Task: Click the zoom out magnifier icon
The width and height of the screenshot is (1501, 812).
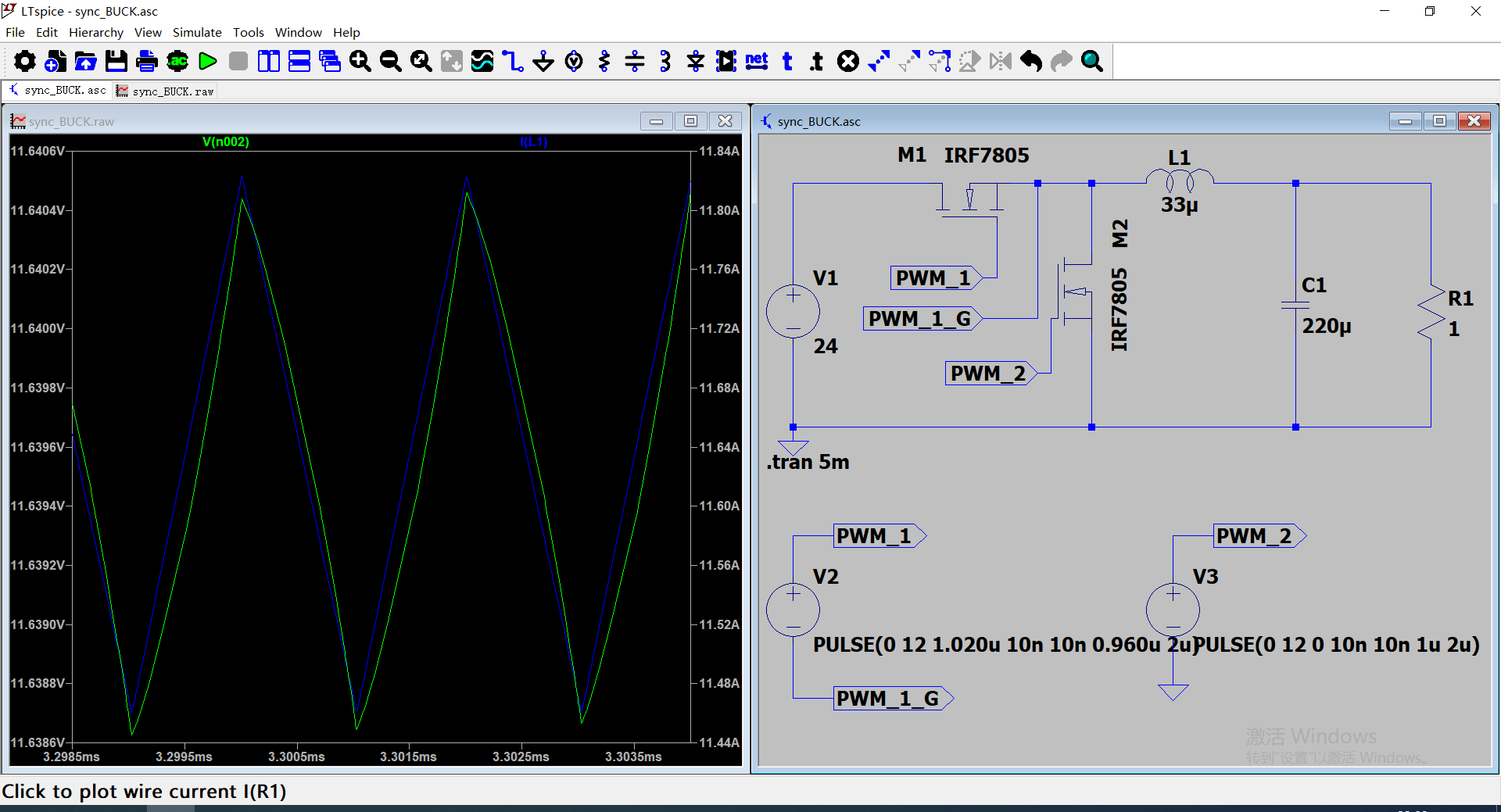Action: click(391, 61)
